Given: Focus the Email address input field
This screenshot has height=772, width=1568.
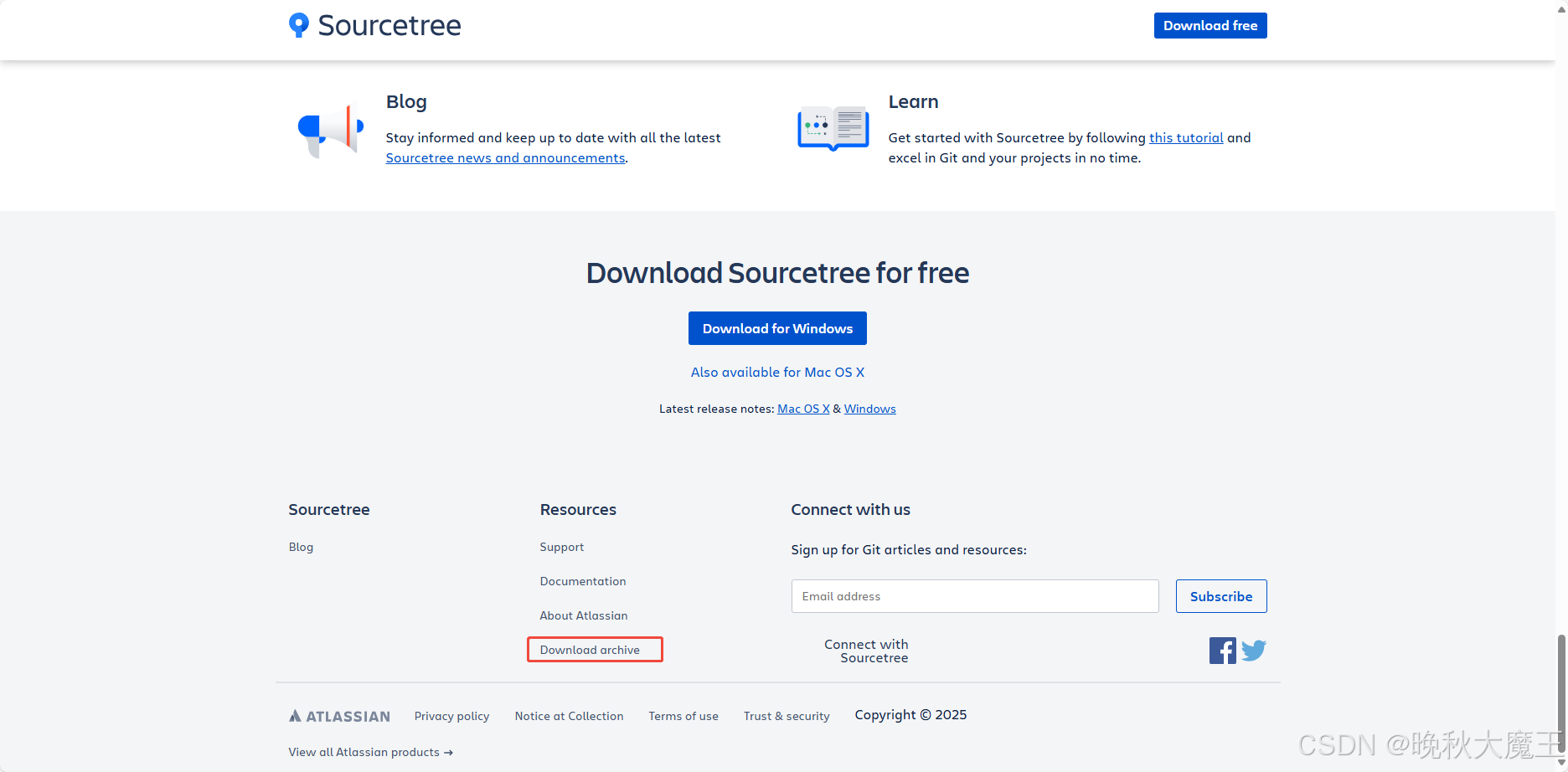Looking at the screenshot, I should pos(975,596).
